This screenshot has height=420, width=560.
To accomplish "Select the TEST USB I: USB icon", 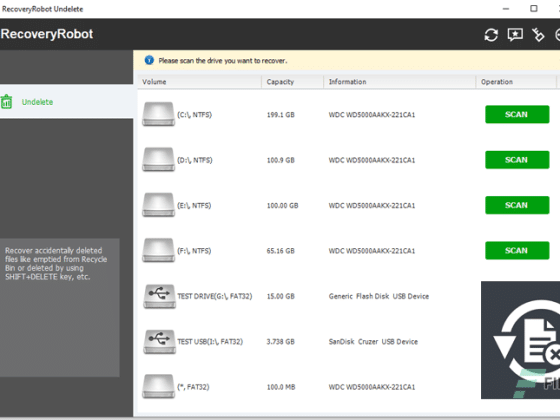I will pos(159,341).
